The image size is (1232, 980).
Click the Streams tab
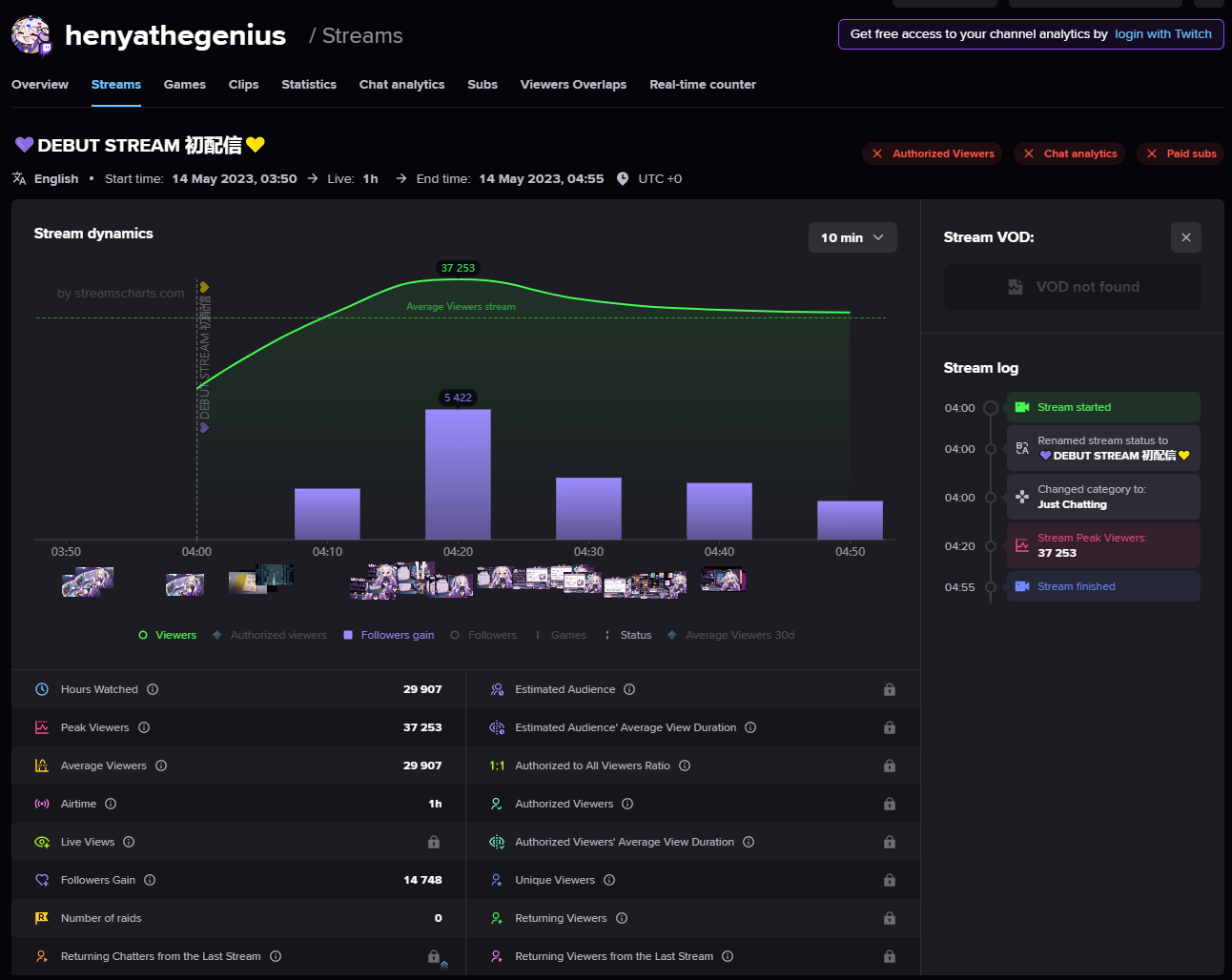point(116,85)
